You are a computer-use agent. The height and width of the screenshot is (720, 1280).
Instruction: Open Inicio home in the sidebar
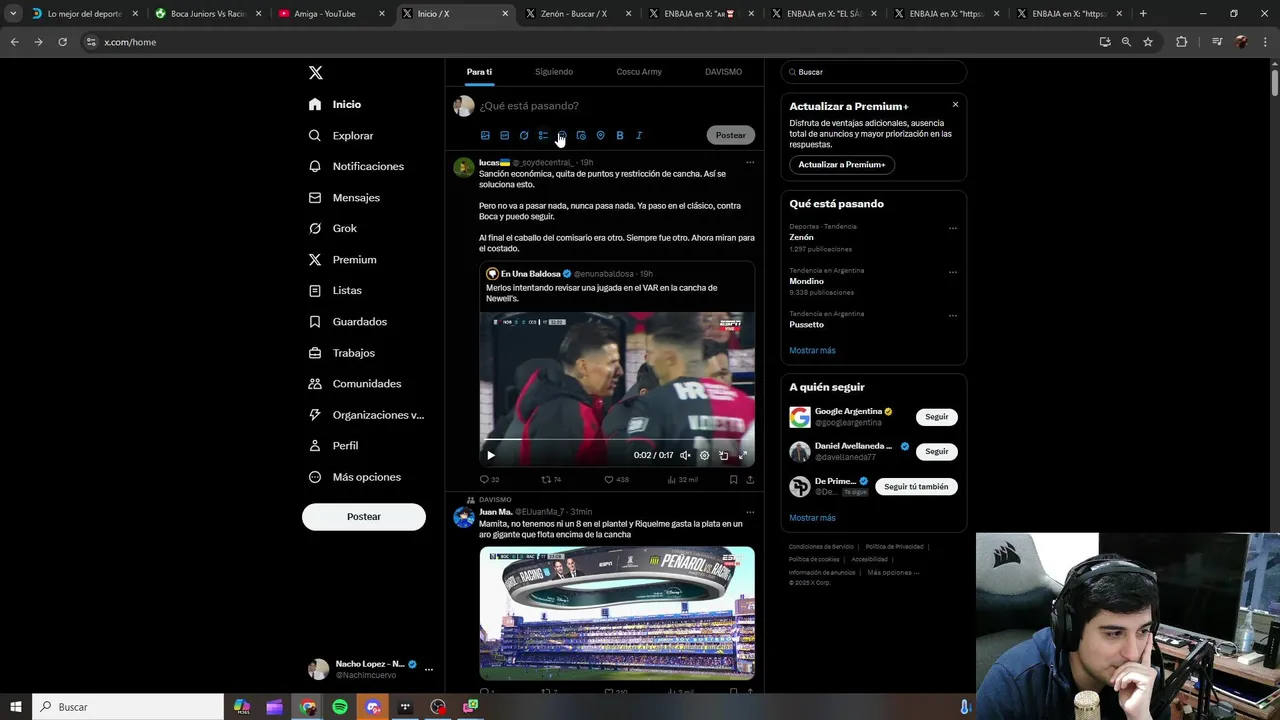[x=335, y=104]
